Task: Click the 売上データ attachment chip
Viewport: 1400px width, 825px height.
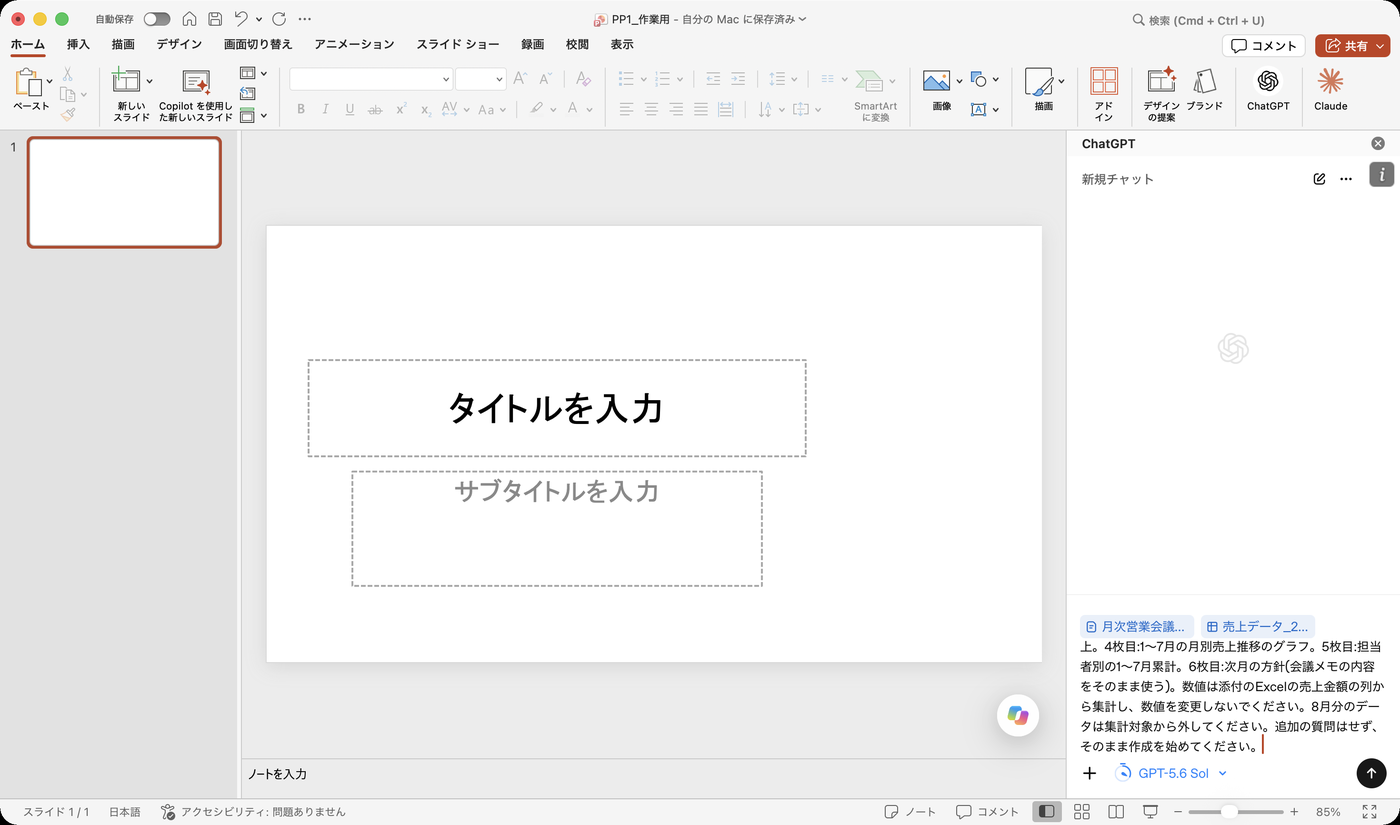Action: coord(1257,626)
